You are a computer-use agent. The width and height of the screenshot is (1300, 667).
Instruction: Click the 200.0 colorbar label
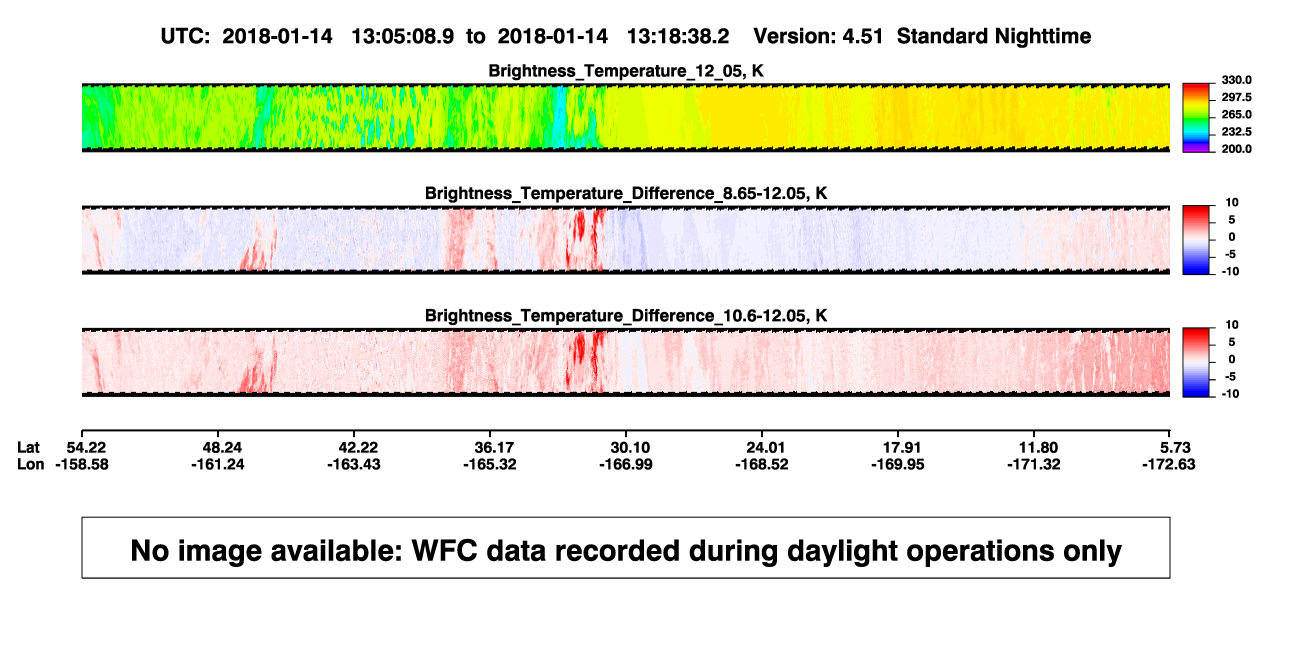(1237, 149)
